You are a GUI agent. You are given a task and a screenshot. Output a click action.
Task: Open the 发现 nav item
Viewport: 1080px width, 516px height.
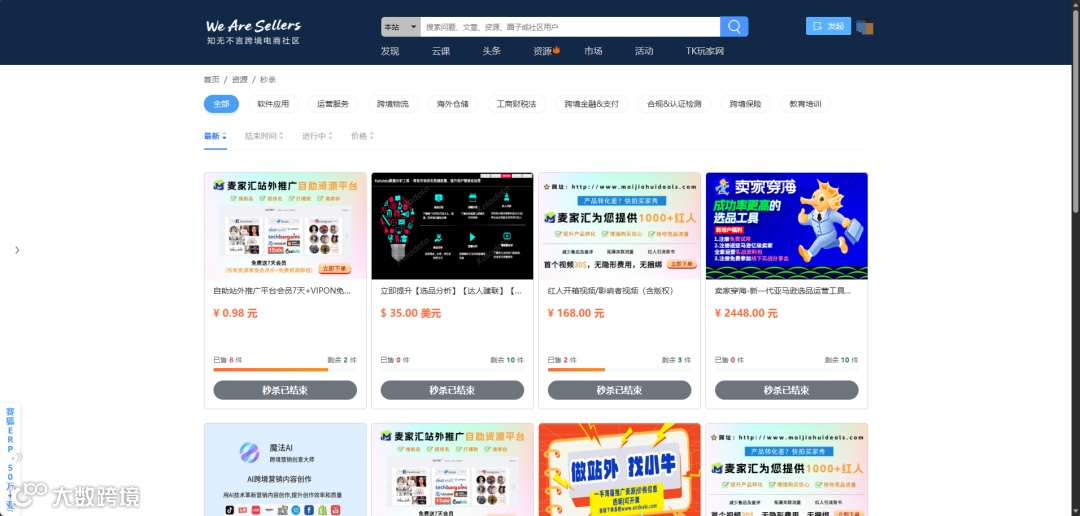pos(390,51)
